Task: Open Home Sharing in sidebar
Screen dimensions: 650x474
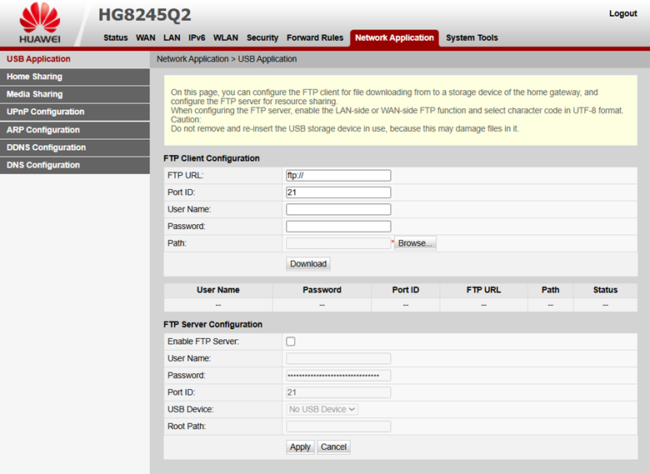Action: click(34, 76)
